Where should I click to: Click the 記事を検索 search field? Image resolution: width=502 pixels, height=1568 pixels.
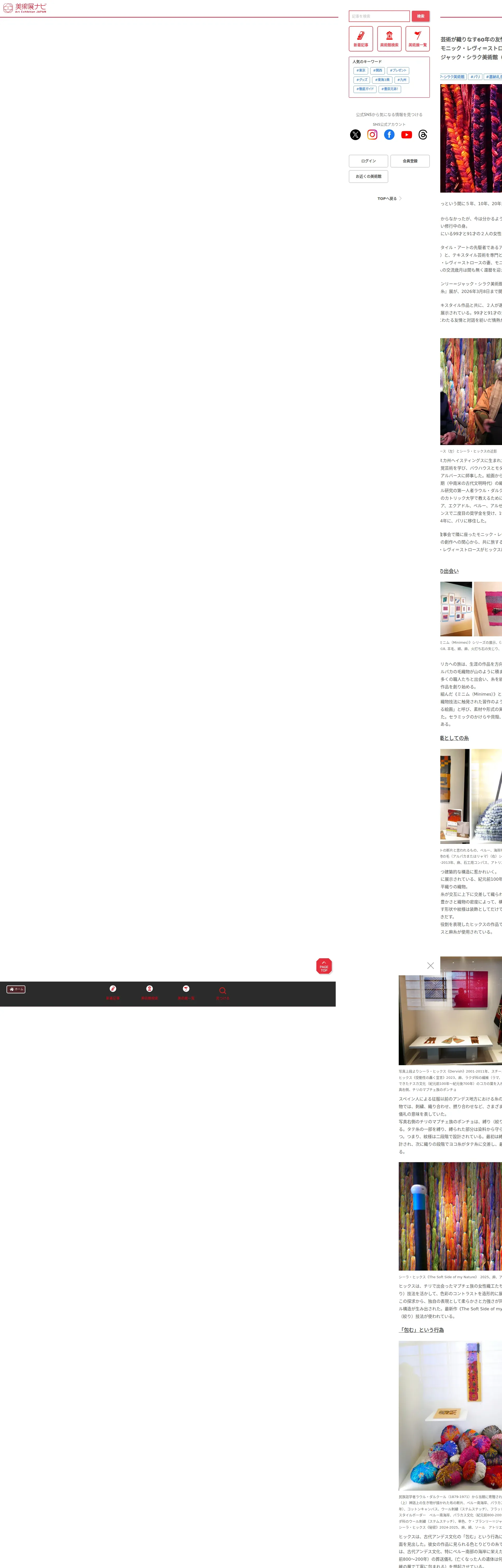point(379,16)
